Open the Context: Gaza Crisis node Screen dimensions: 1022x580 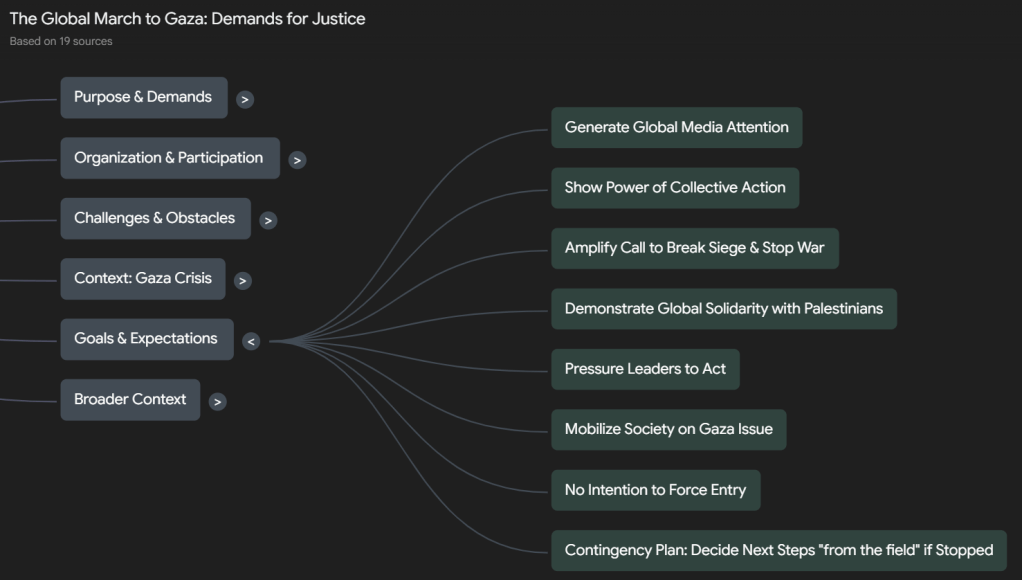pos(143,279)
